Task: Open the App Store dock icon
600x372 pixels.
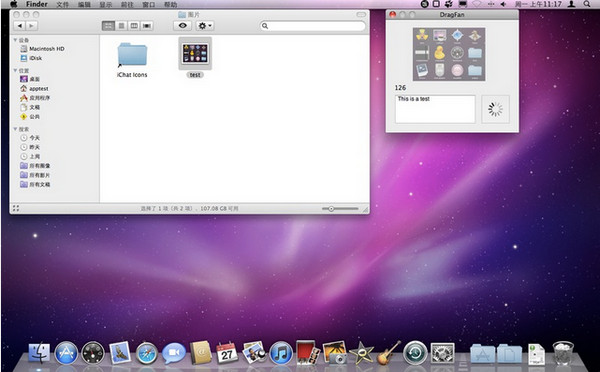Action: [x=66, y=353]
